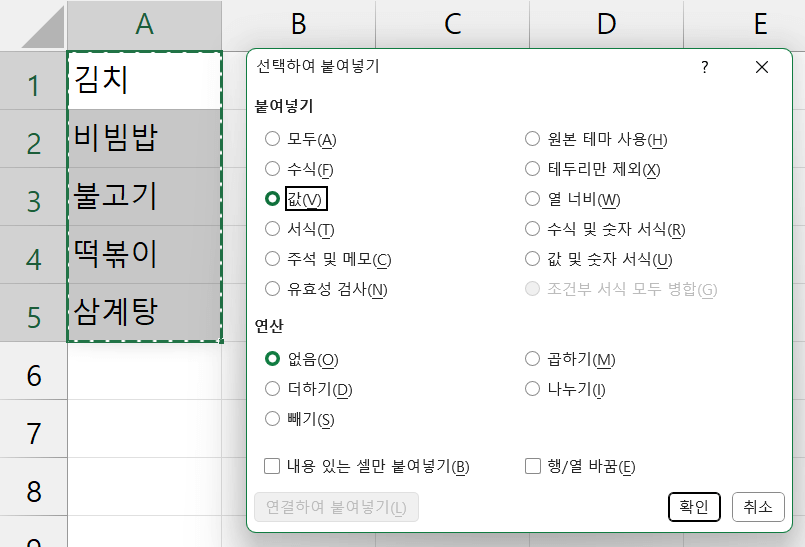
Task: Select the 모두(A) paste option
Action: (272, 139)
